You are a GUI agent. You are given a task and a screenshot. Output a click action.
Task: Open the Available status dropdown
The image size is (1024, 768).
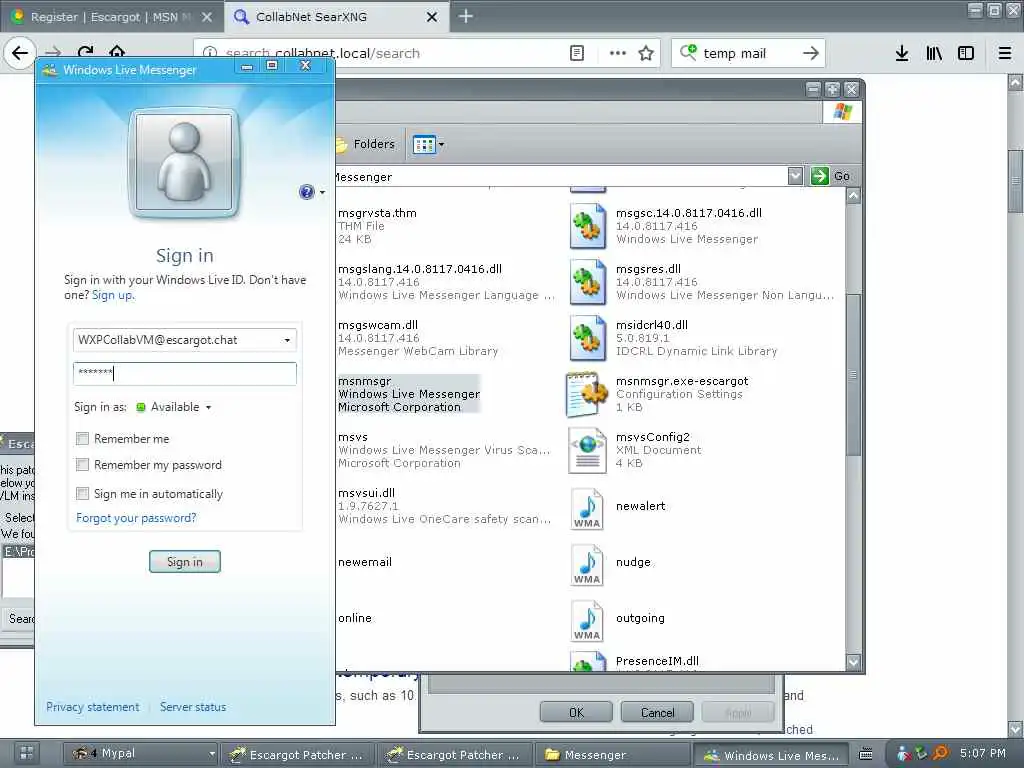point(174,407)
